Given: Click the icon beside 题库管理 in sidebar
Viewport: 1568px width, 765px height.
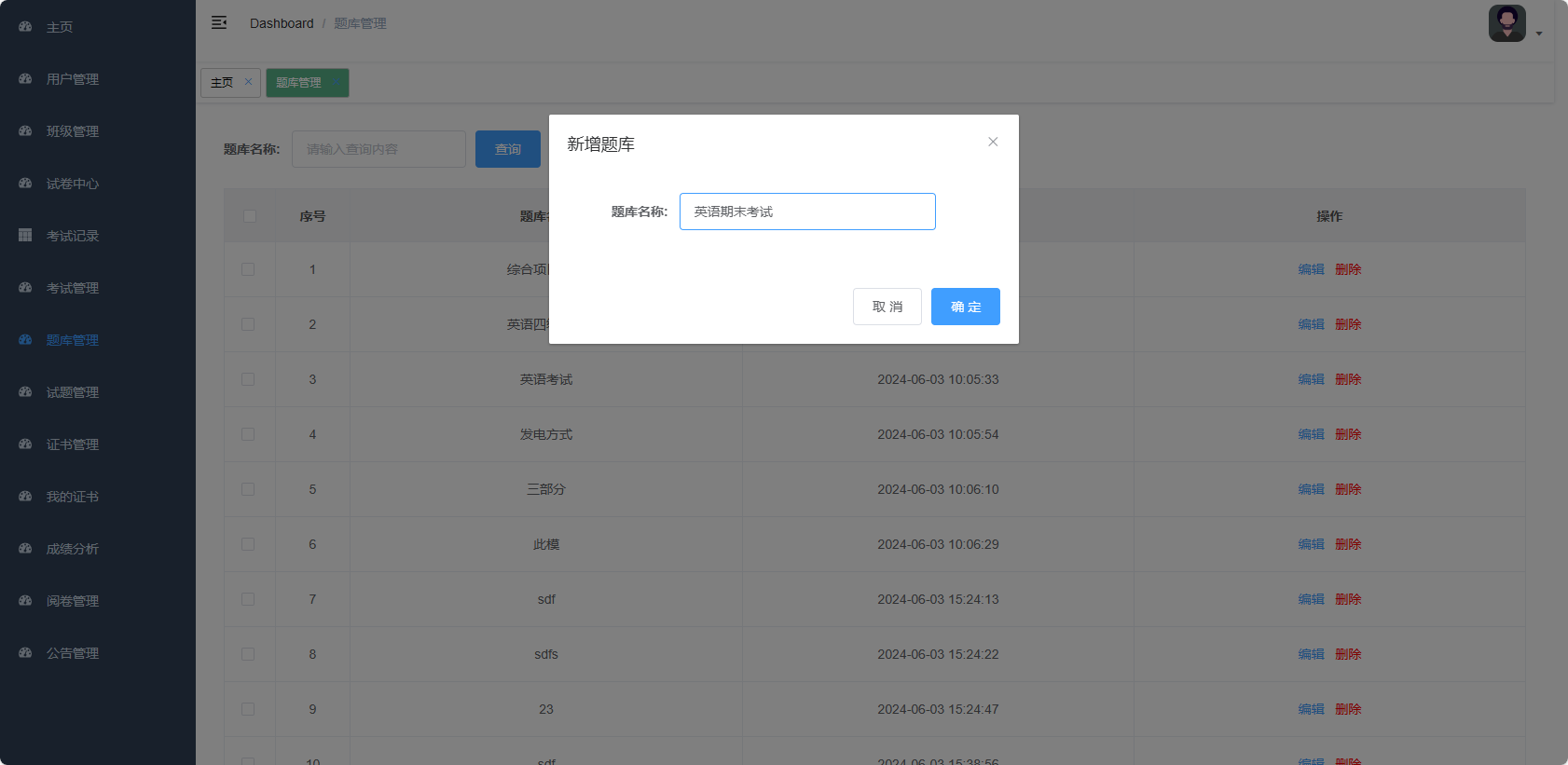Looking at the screenshot, I should pyautogui.click(x=25, y=340).
